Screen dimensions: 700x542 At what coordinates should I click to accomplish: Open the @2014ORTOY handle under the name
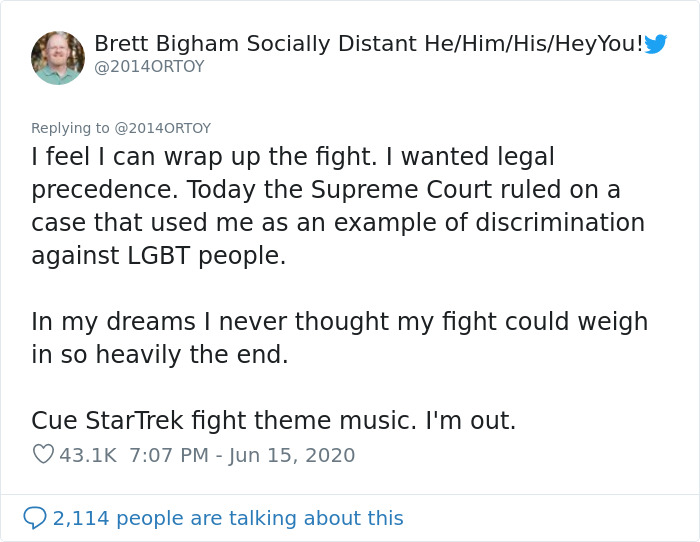(148, 66)
